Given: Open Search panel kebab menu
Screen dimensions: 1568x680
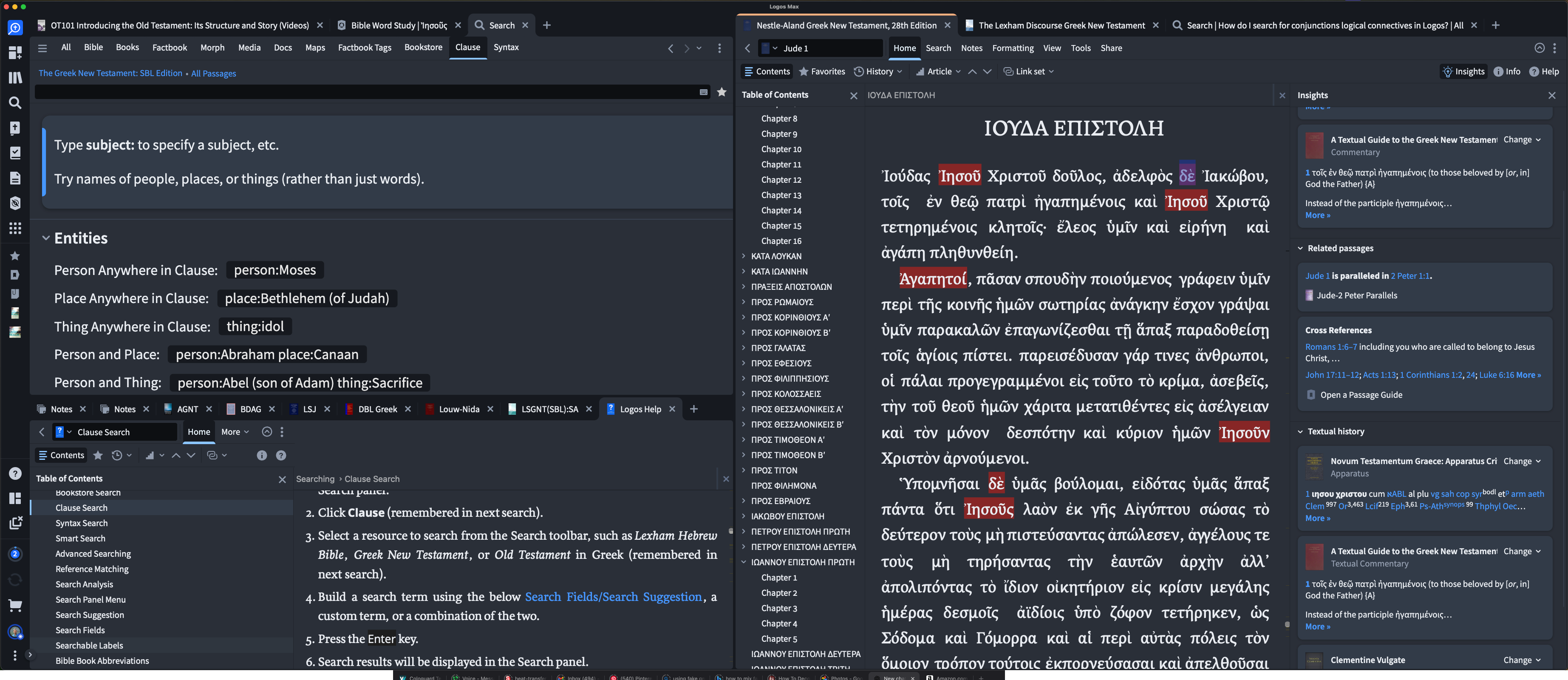Looking at the screenshot, I should tap(719, 48).
